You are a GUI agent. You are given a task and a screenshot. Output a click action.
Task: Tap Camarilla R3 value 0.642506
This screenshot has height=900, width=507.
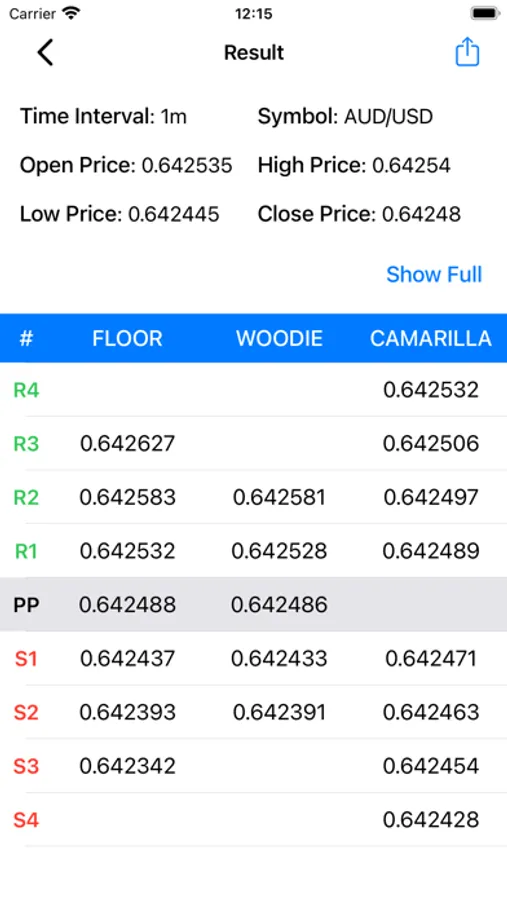pyautogui.click(x=431, y=444)
